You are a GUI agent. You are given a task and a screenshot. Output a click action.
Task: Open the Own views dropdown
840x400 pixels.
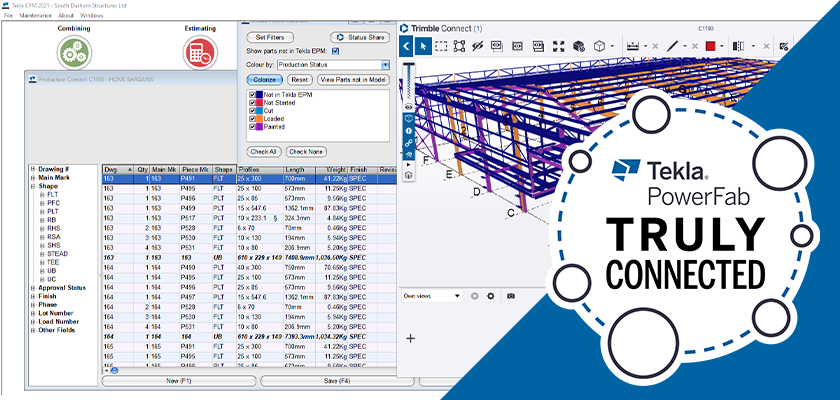coord(432,296)
